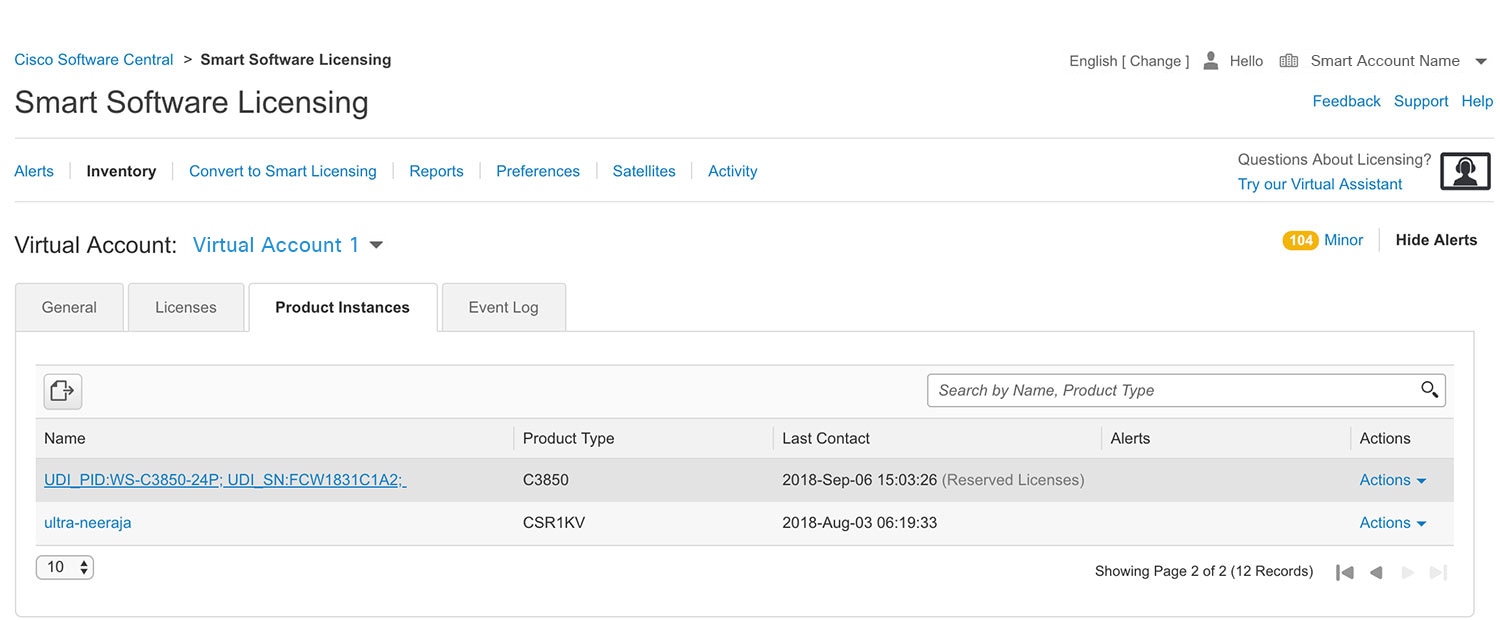Open the ultra-neeraja product instance

[x=88, y=523]
